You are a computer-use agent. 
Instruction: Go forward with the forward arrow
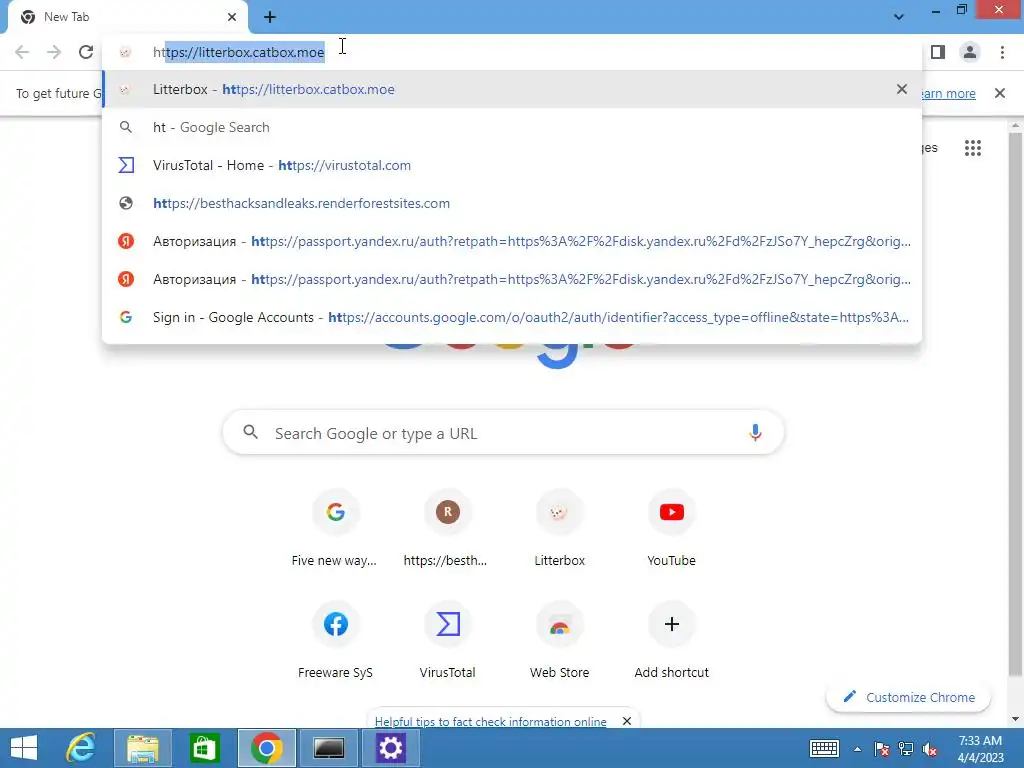(54, 52)
